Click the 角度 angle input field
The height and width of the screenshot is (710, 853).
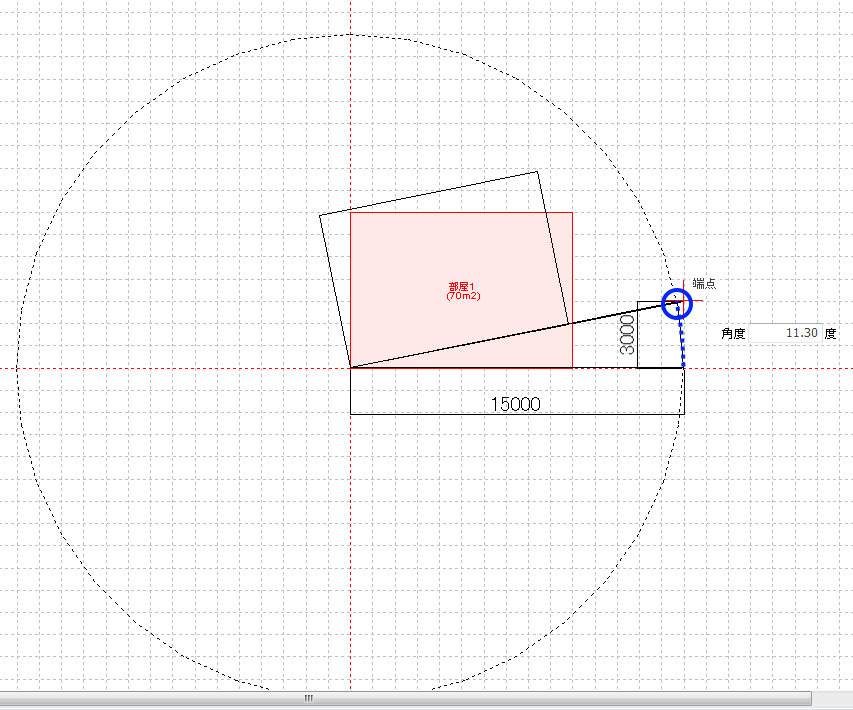click(x=784, y=333)
